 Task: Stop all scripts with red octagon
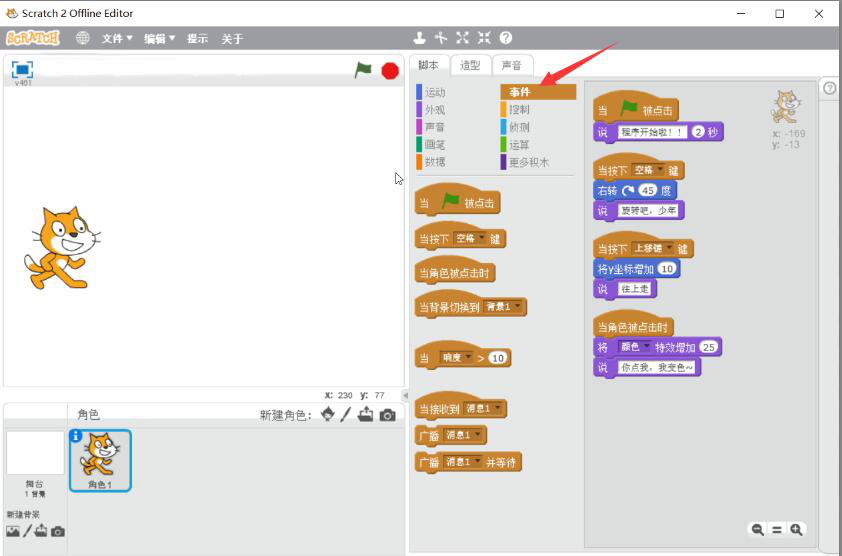point(390,71)
